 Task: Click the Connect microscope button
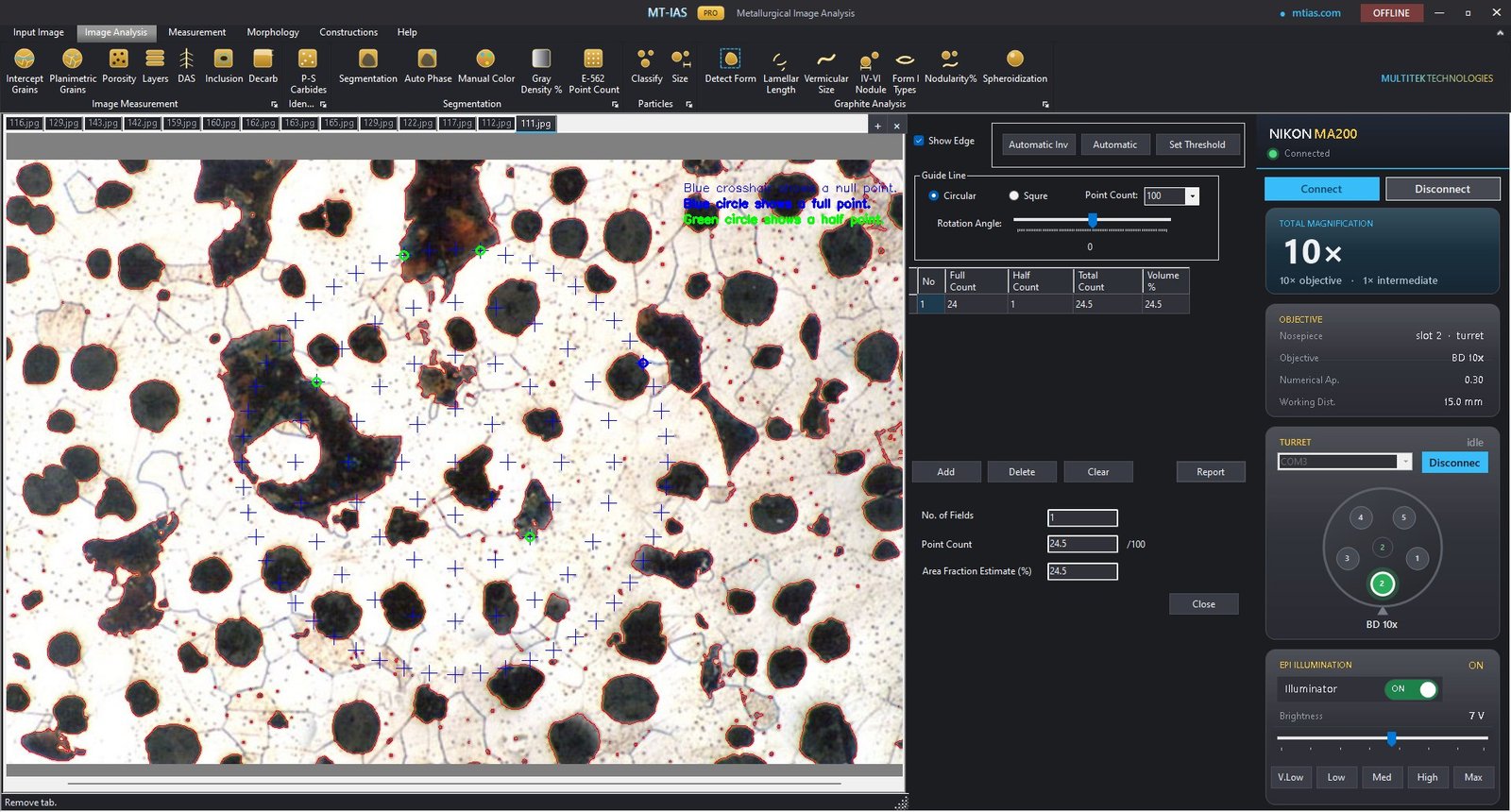[x=1321, y=189]
